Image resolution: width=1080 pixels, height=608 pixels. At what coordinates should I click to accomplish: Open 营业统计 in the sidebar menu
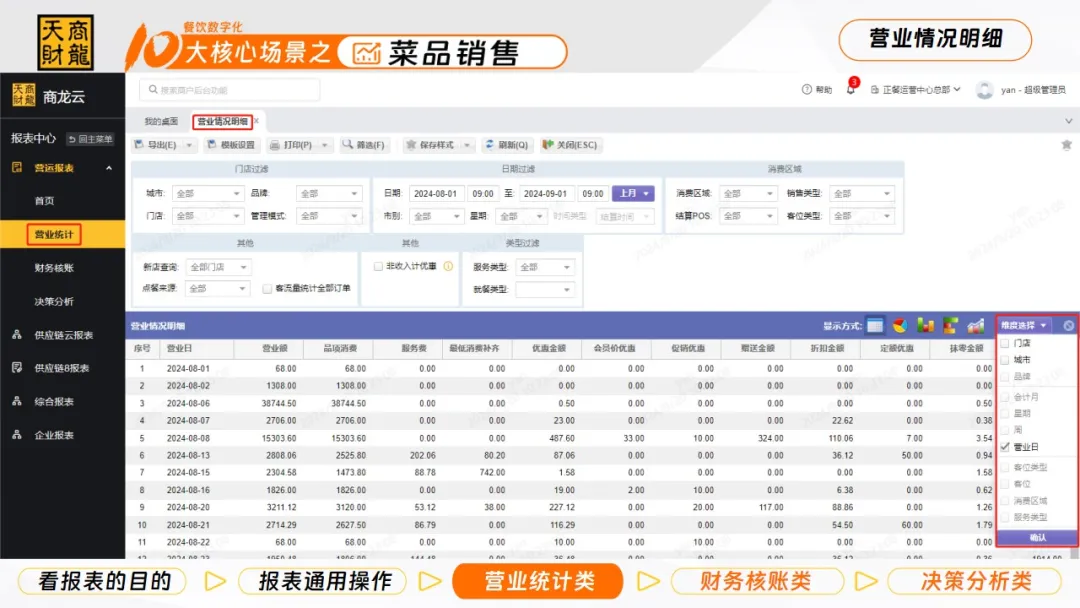point(54,234)
